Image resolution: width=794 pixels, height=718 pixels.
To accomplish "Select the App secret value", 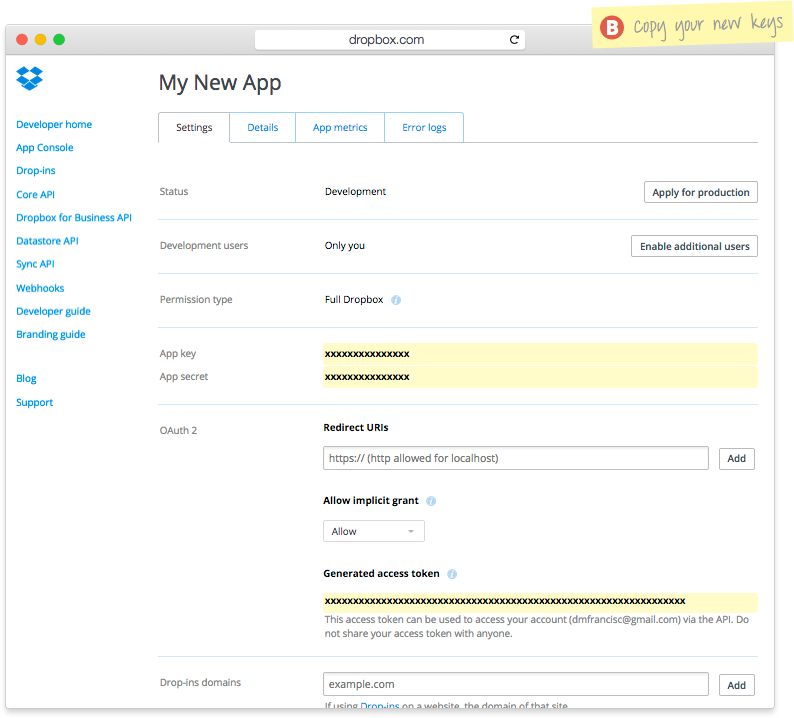I will click(367, 377).
